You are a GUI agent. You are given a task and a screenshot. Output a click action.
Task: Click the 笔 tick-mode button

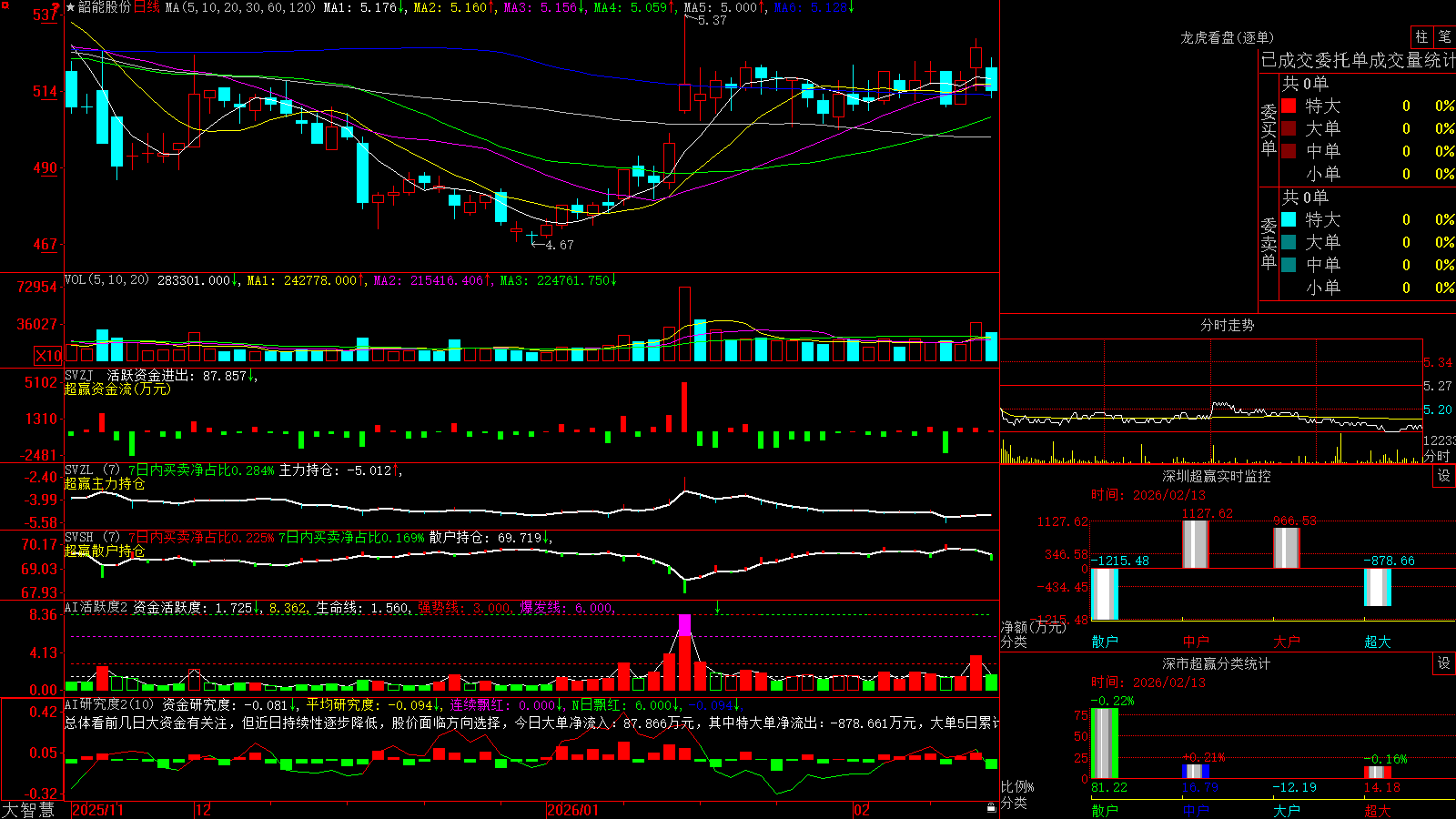coord(1444,37)
